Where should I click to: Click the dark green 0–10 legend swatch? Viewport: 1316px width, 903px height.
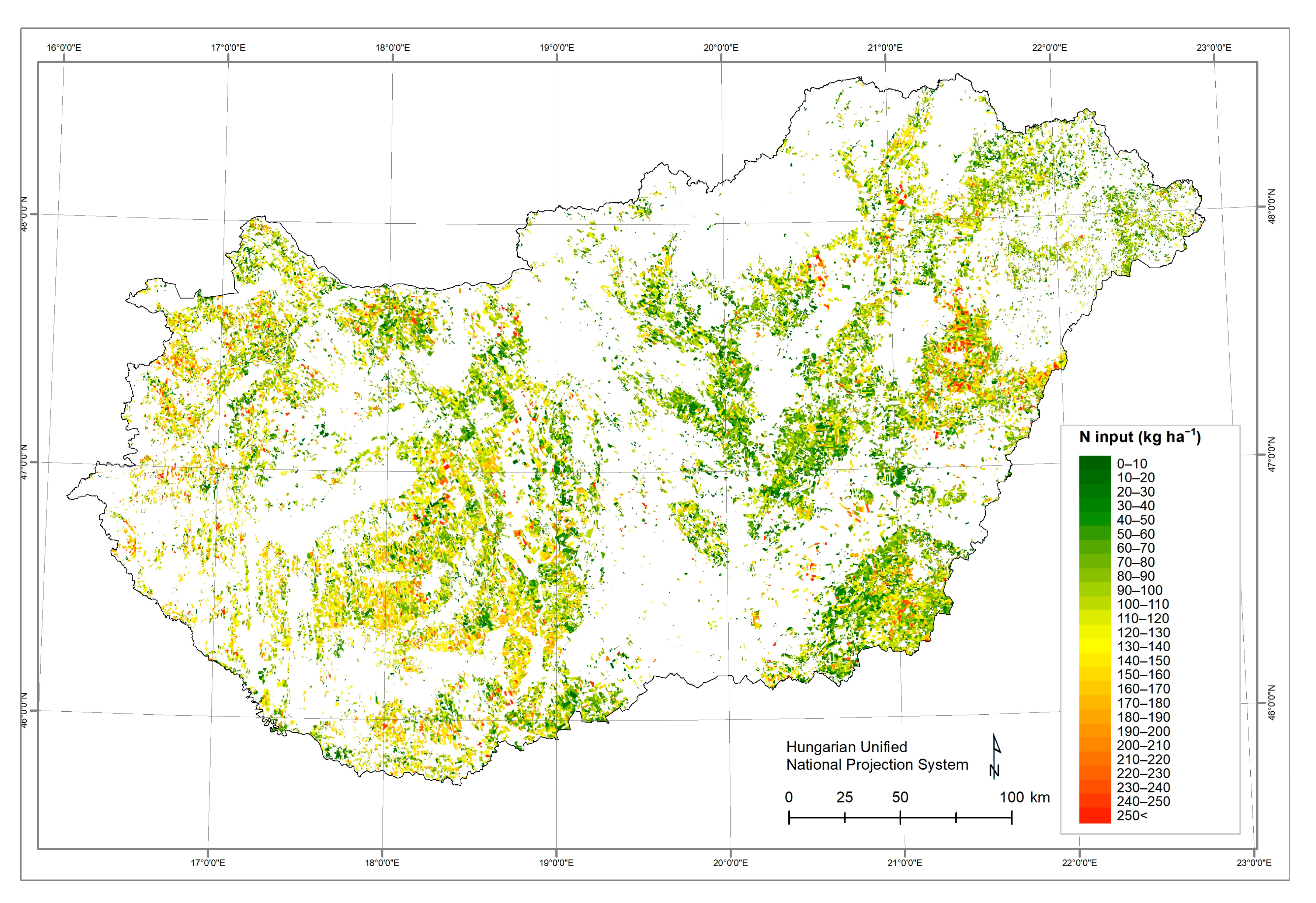[x=1095, y=463]
